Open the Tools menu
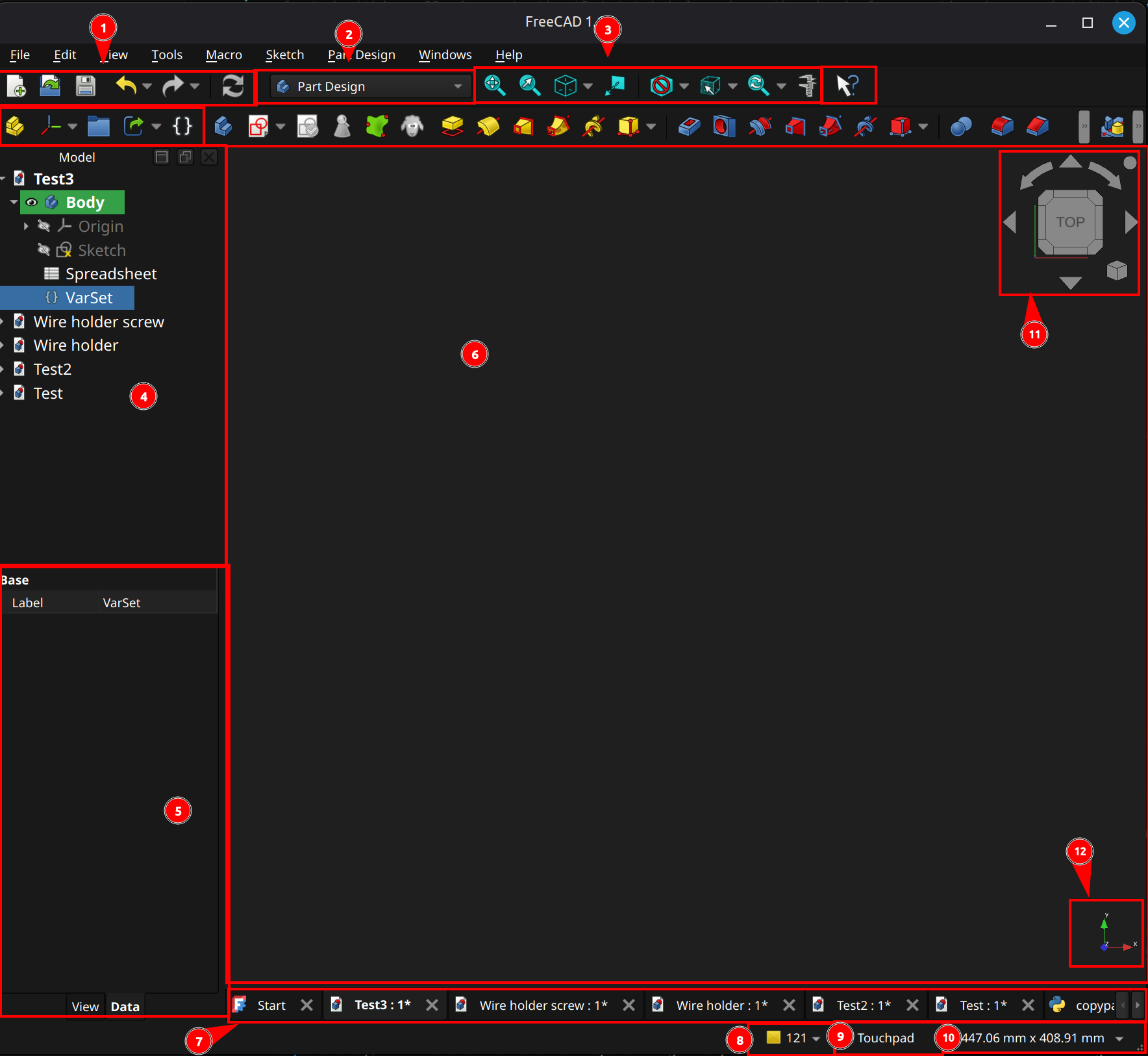Viewport: 1148px width, 1056px height. coord(167,55)
